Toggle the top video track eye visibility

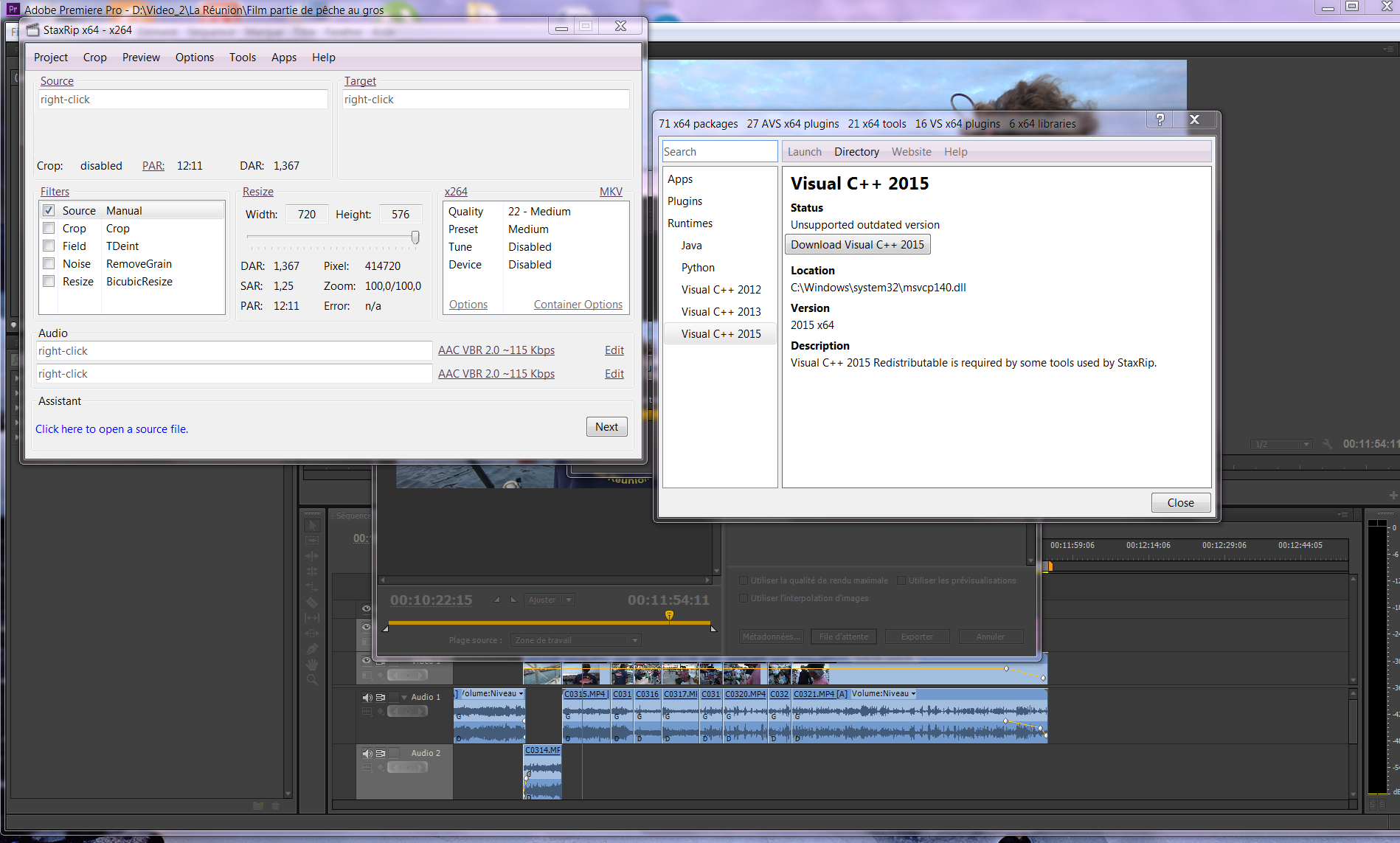click(367, 608)
